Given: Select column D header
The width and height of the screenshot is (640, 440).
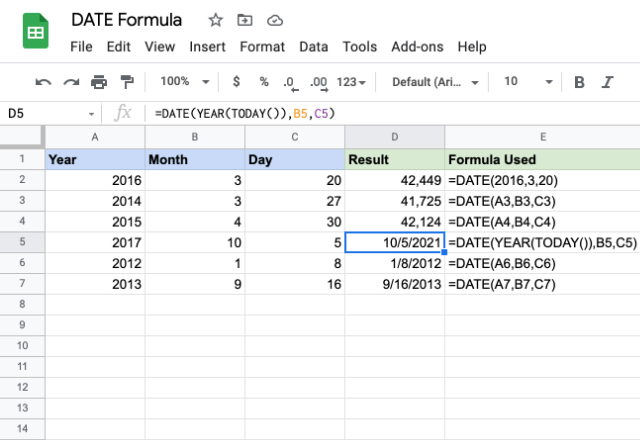Looking at the screenshot, I should point(395,137).
